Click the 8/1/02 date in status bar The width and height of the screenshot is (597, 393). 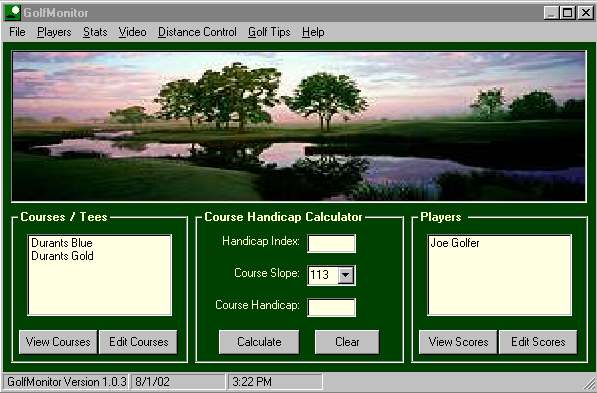[x=178, y=382]
